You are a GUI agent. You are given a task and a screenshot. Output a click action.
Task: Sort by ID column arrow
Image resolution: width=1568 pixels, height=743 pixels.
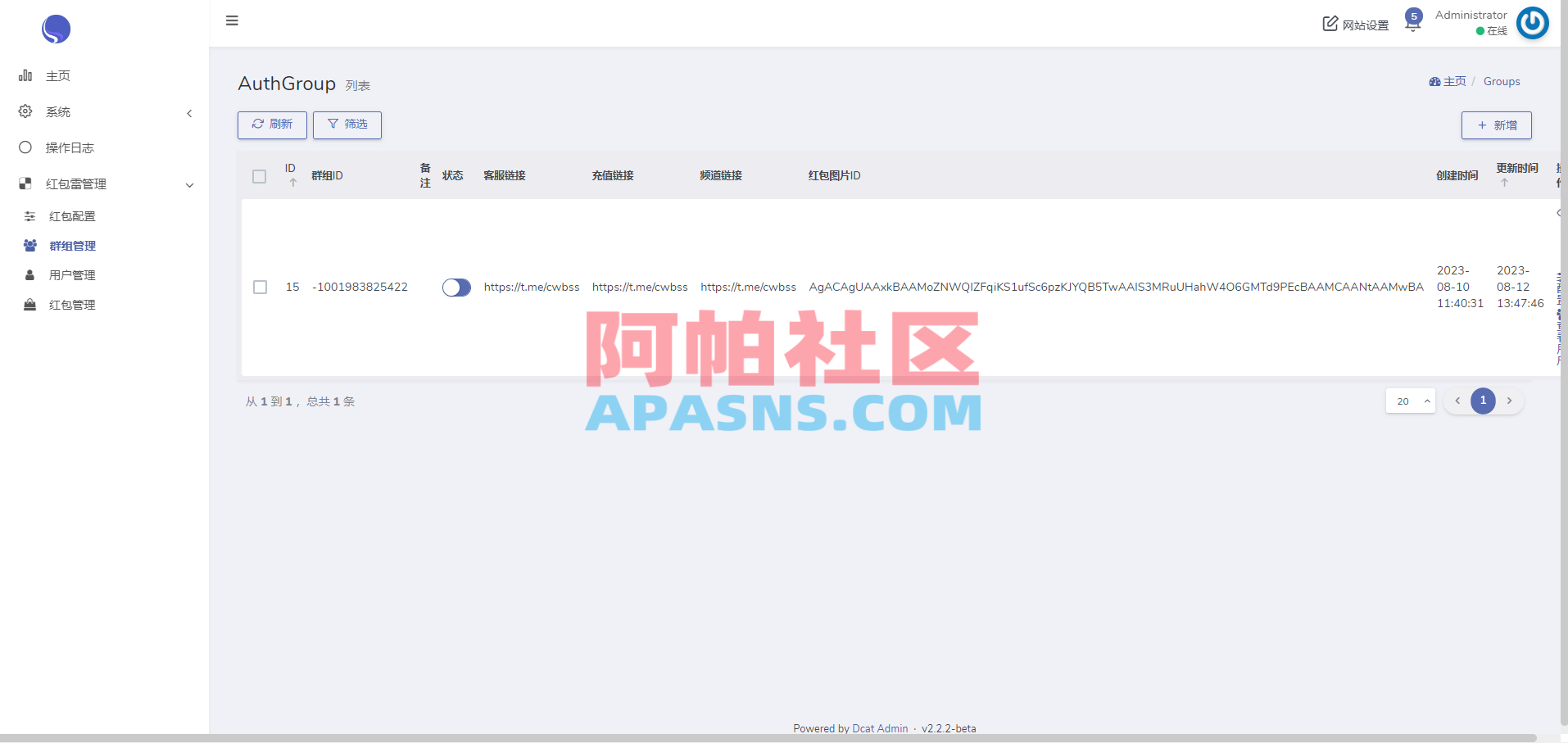click(292, 183)
